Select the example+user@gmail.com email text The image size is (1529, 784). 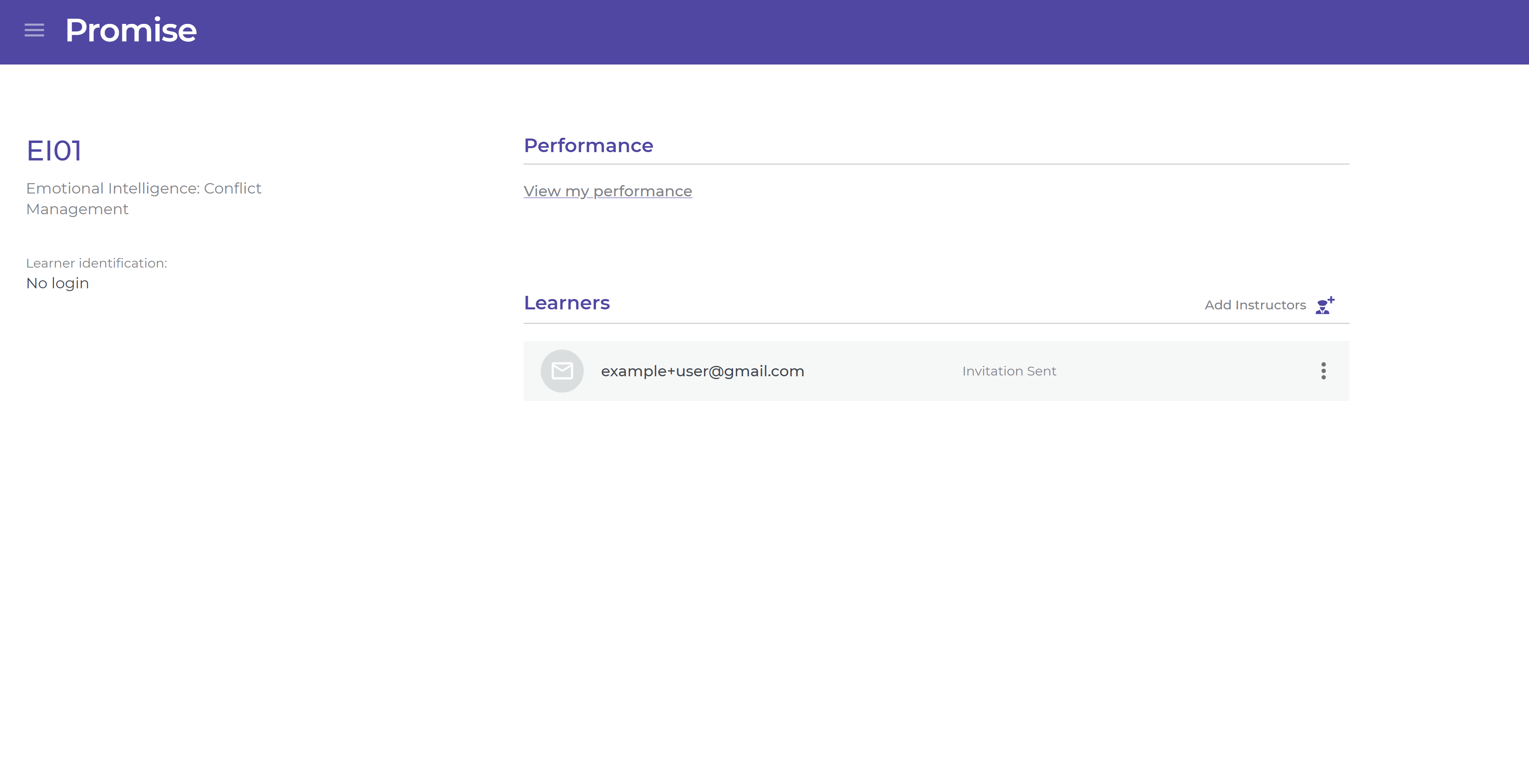point(702,371)
